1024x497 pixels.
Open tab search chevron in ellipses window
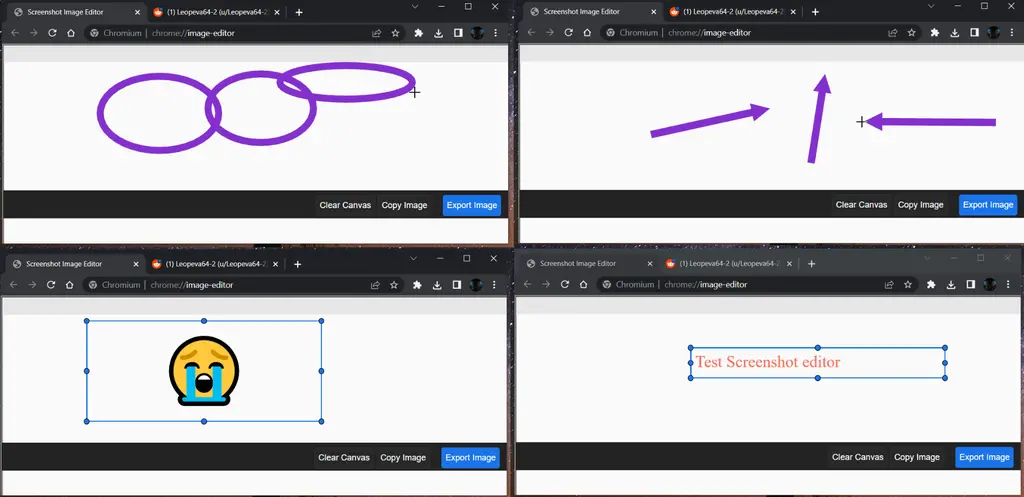pyautogui.click(x=414, y=7)
